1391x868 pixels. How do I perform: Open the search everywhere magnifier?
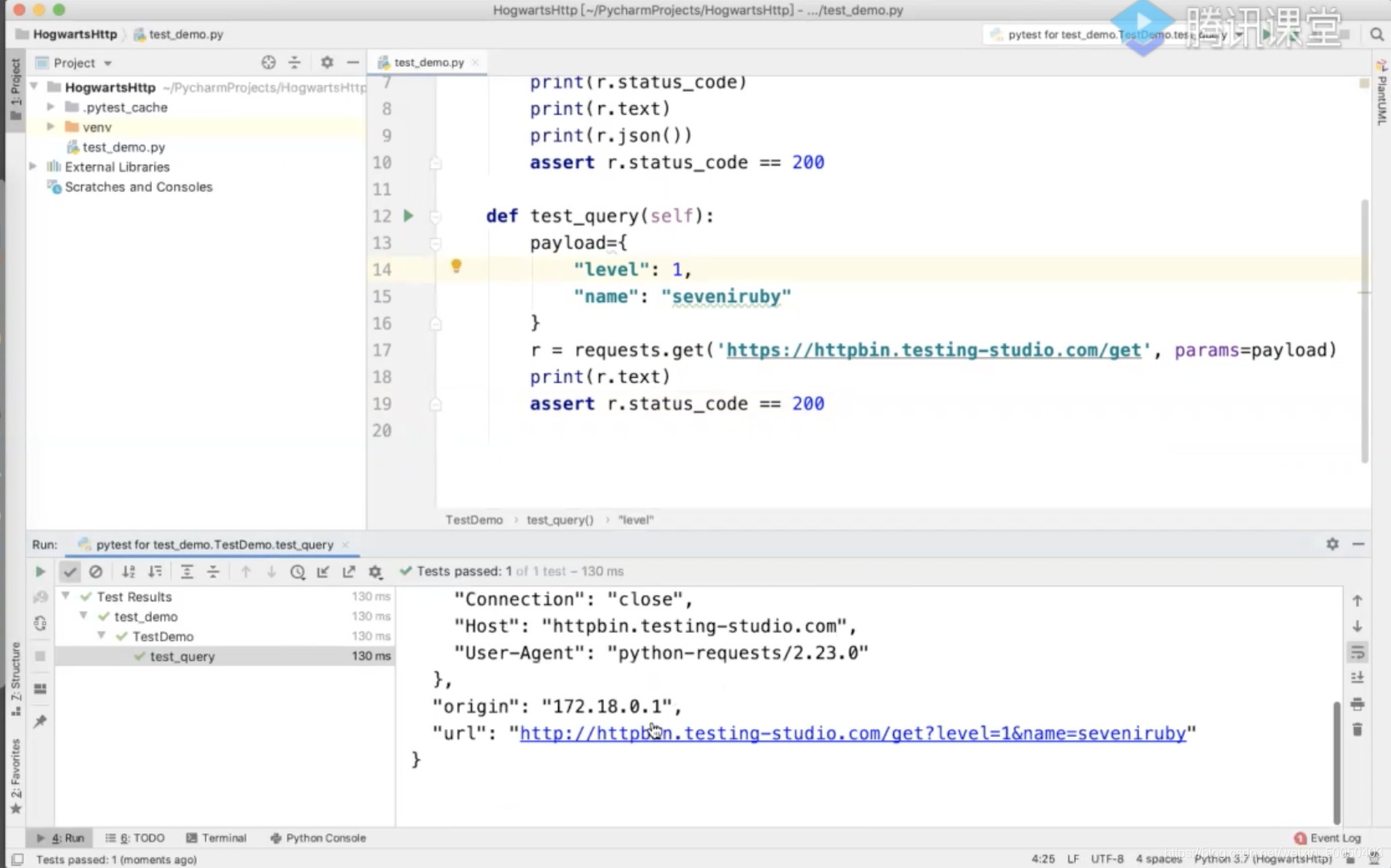1377,35
